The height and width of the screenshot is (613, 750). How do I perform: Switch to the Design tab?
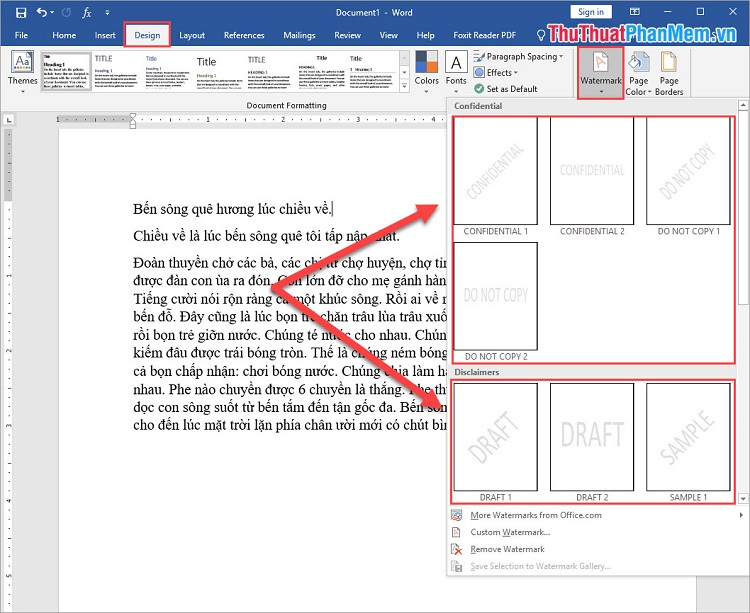pos(147,35)
